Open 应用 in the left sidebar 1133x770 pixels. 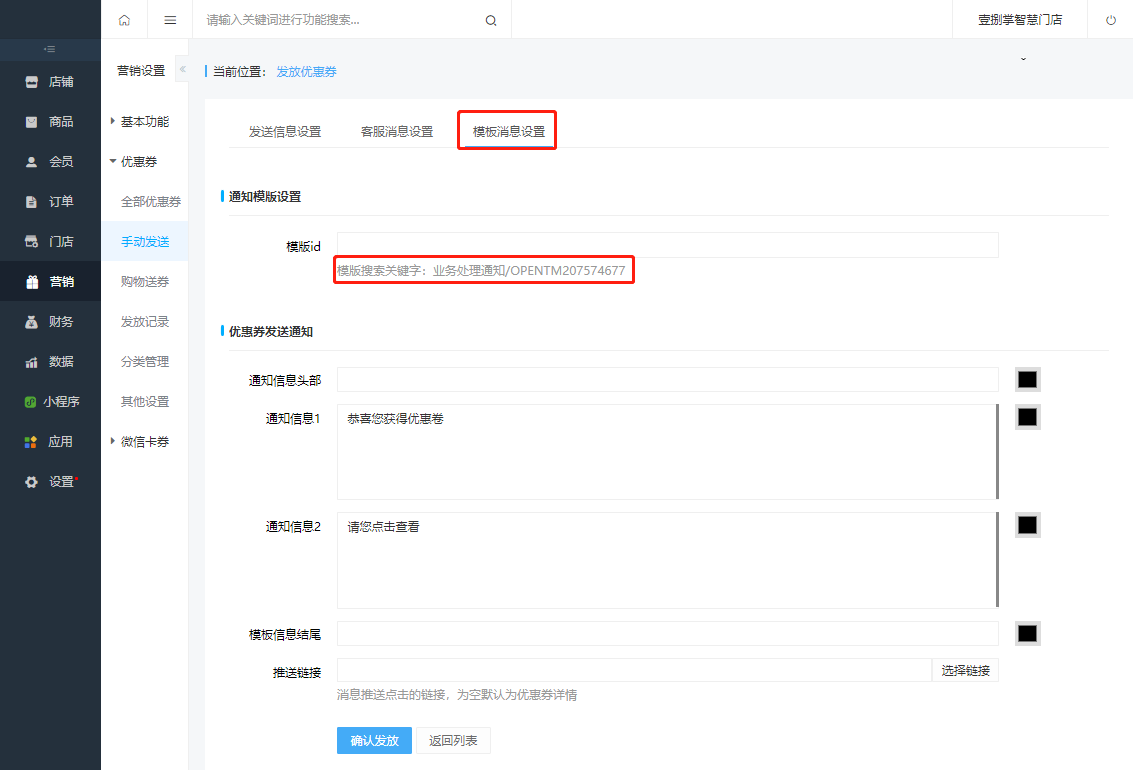50,441
